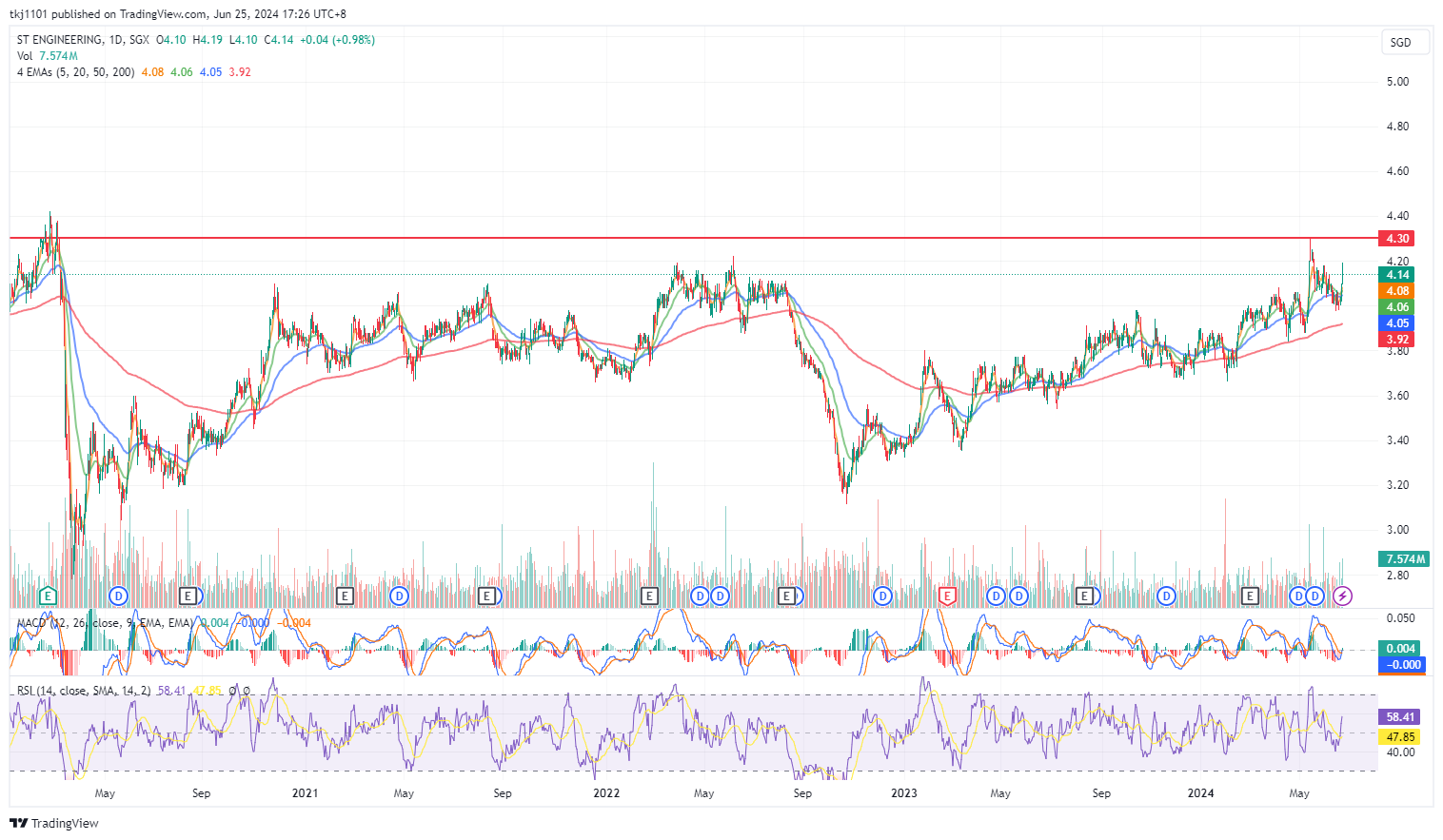
Task: Click the first dividend D marker near May 2024
Action: [1298, 596]
